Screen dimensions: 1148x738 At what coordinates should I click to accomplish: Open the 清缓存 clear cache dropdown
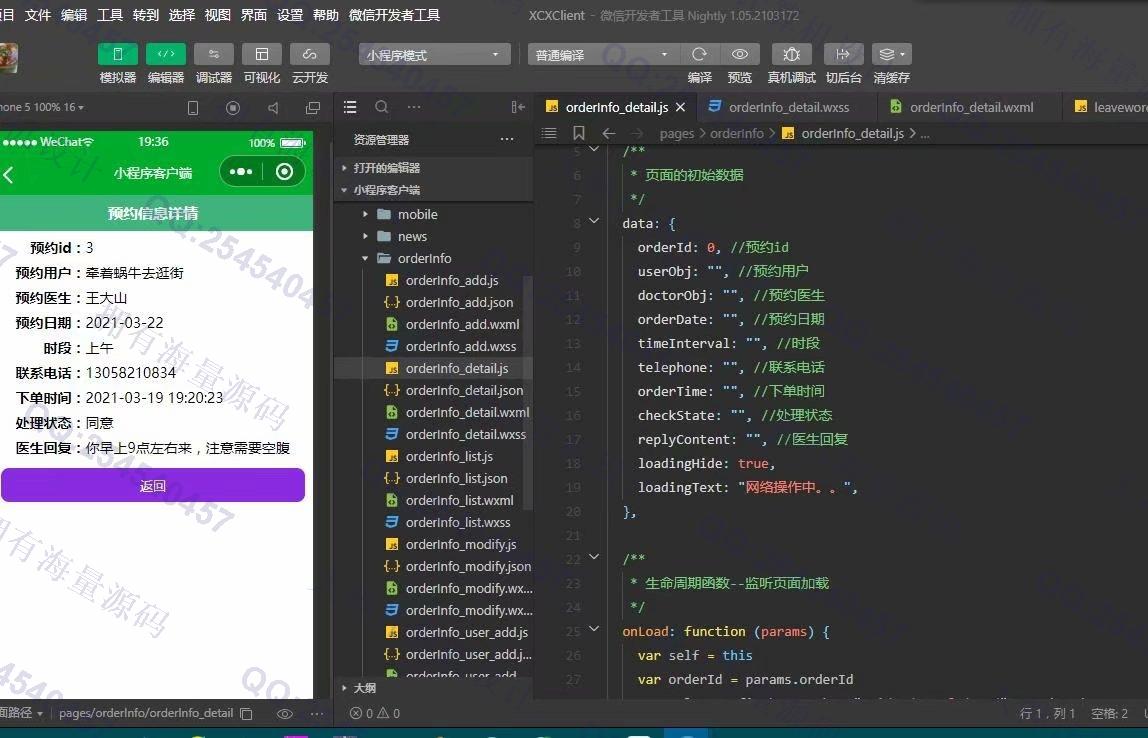892,54
